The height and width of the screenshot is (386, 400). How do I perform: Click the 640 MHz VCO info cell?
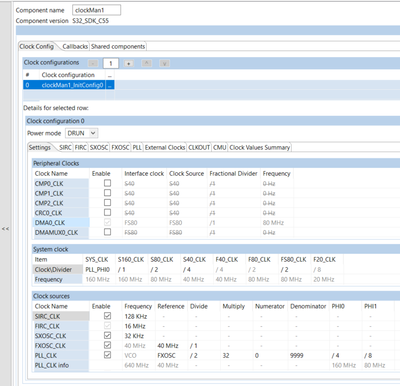tap(138, 365)
